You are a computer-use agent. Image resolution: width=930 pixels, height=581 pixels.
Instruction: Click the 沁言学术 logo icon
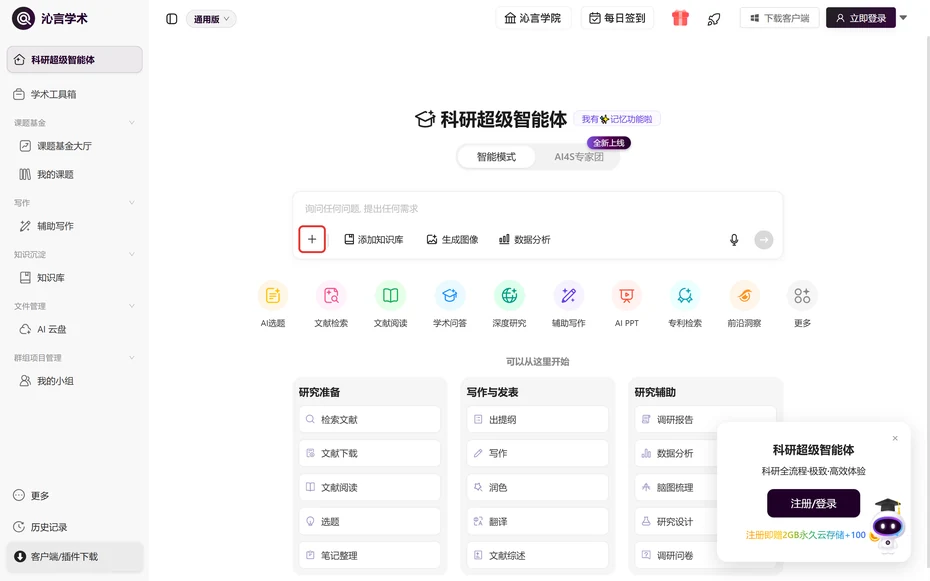[x=23, y=18]
